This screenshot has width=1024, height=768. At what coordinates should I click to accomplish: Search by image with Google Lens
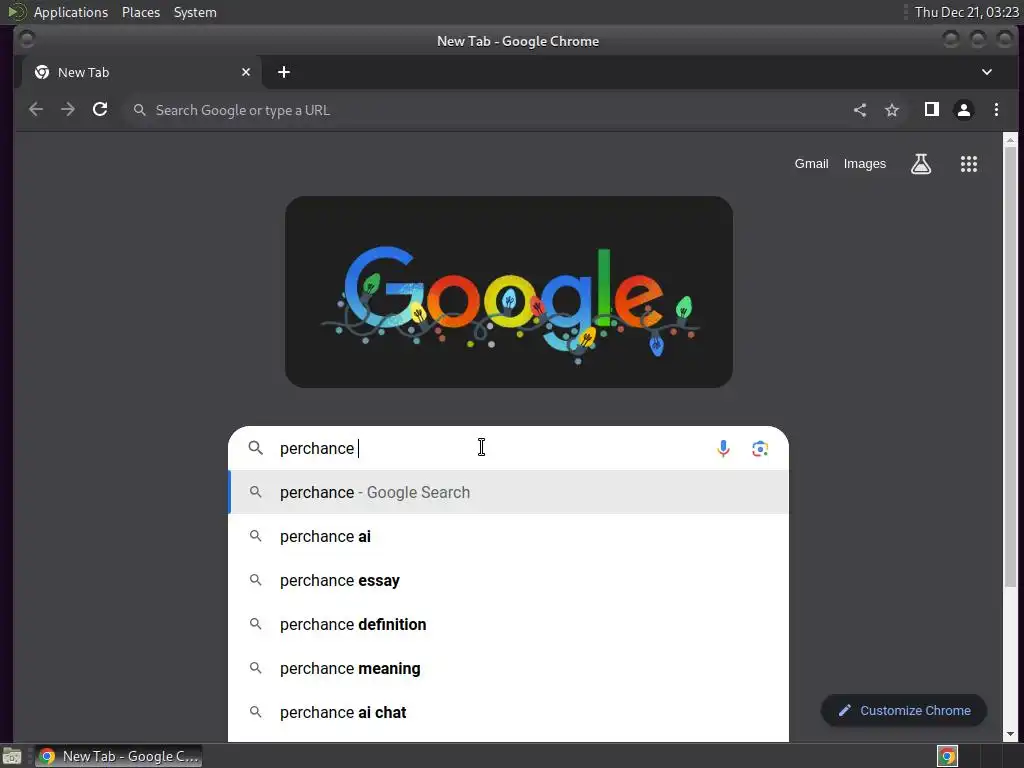pyautogui.click(x=760, y=449)
